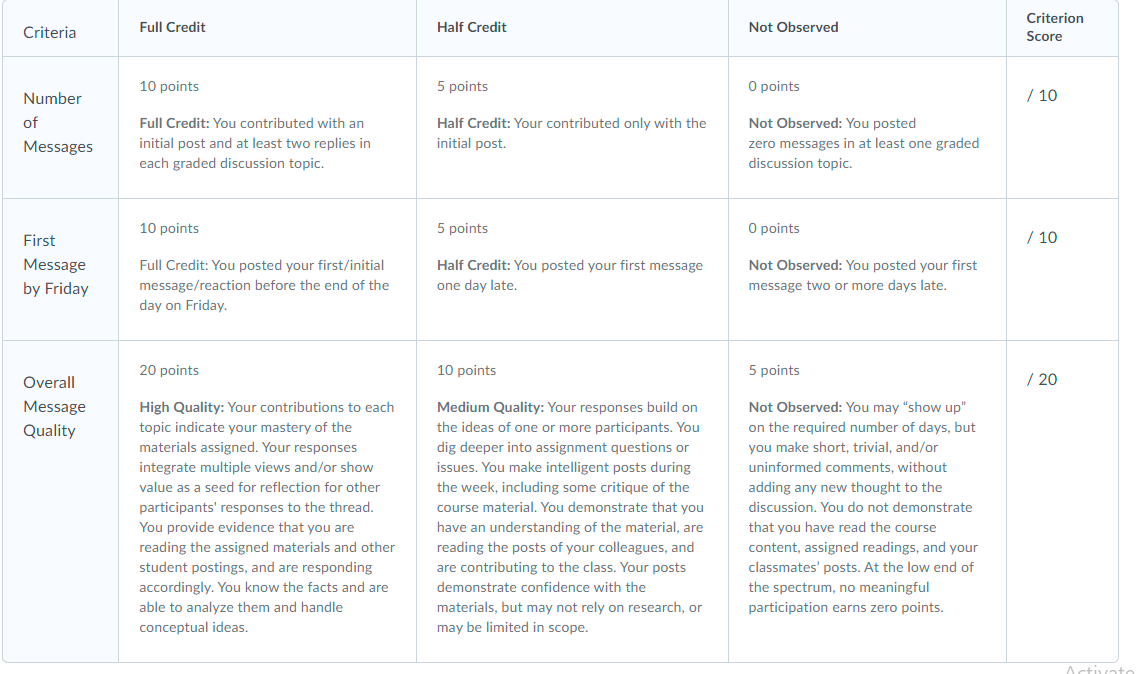Click the / 10 score for Number of Messages
The image size is (1137, 674).
point(1042,95)
